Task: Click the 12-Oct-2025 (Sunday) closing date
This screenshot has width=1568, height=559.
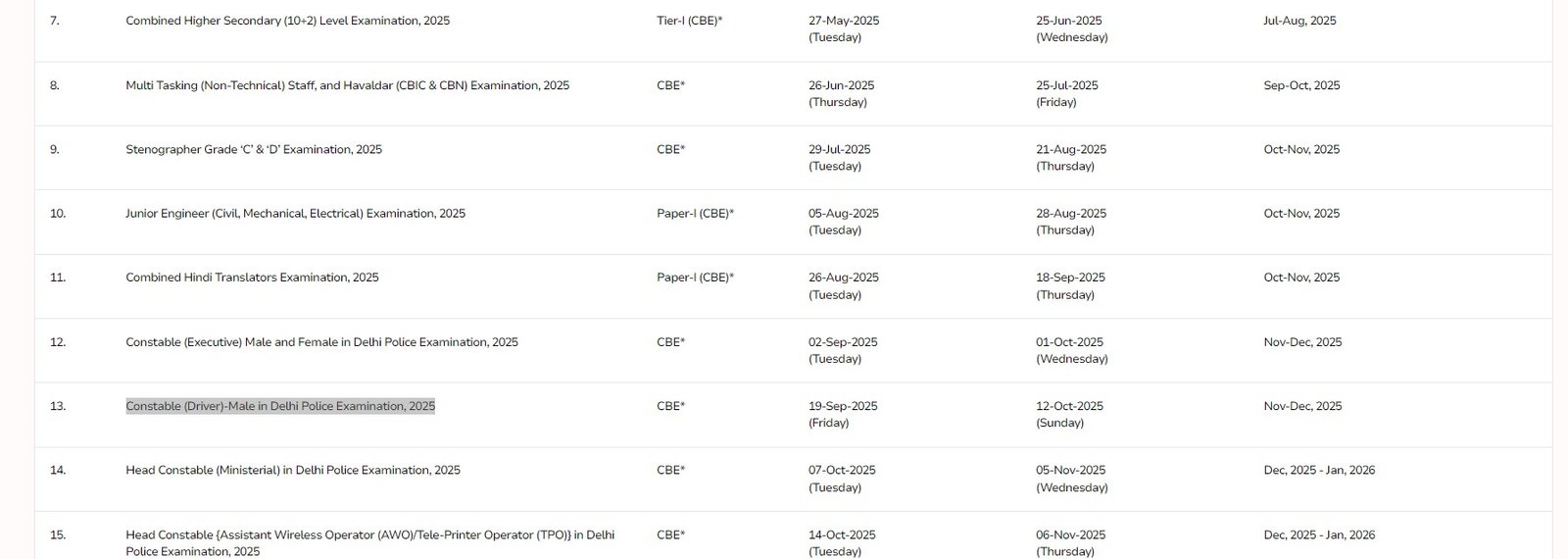Action: [x=1069, y=414]
